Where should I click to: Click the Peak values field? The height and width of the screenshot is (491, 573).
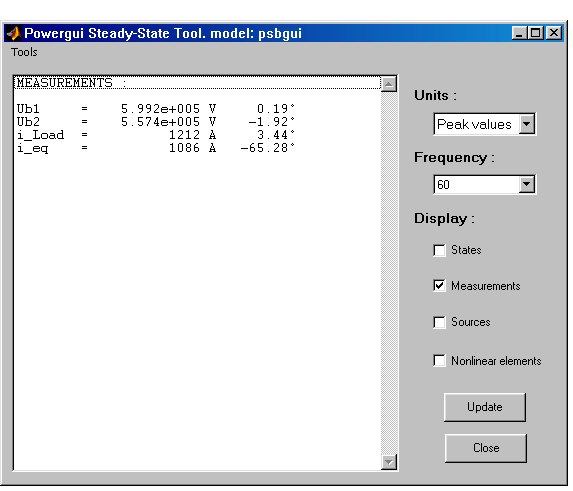tap(476, 124)
